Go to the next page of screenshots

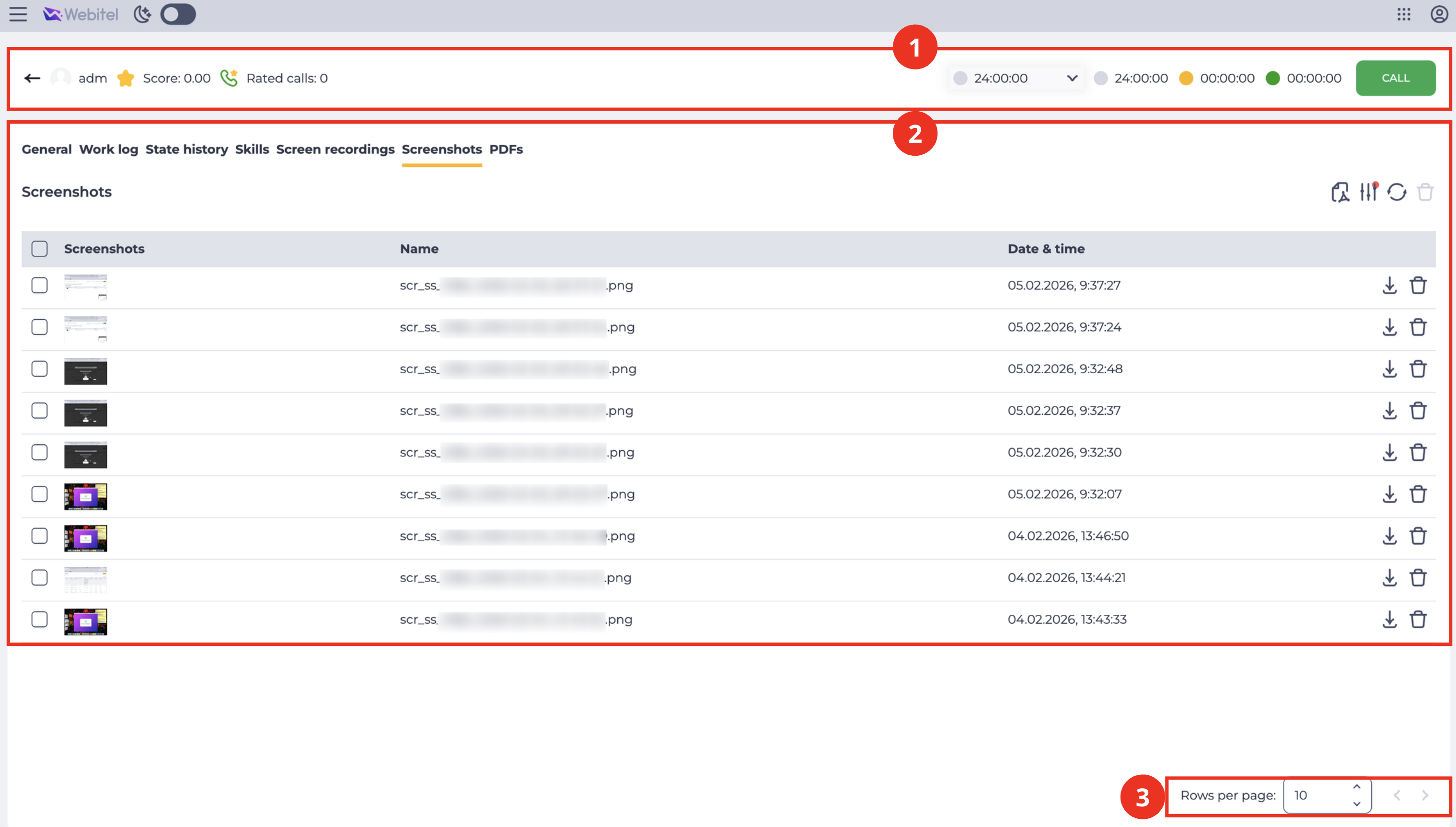pos(1425,795)
